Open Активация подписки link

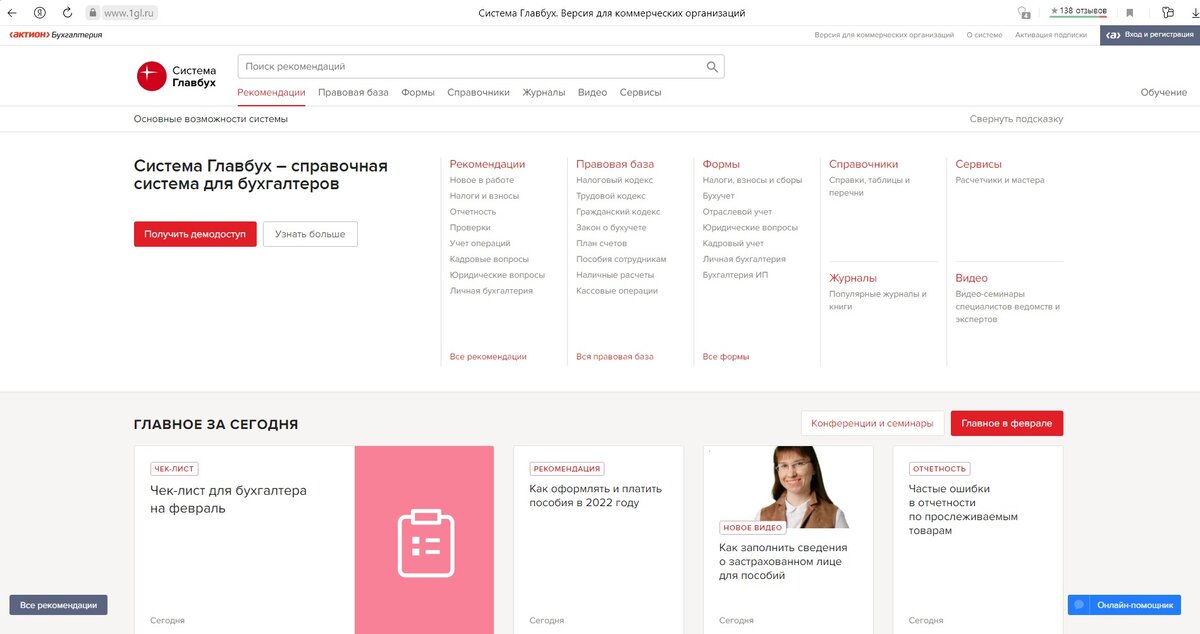(1051, 35)
